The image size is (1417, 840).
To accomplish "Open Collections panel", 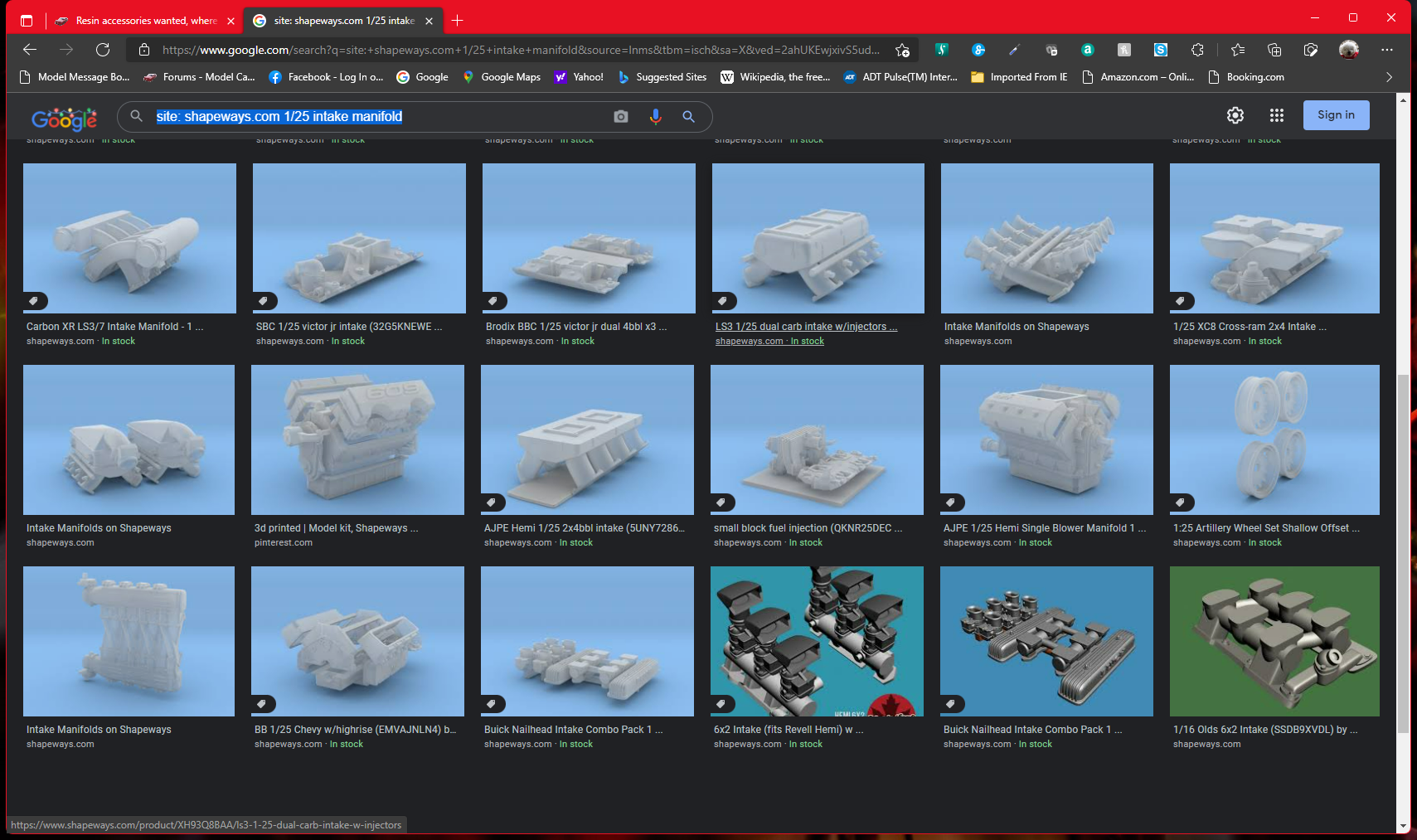I will pos(1274,50).
